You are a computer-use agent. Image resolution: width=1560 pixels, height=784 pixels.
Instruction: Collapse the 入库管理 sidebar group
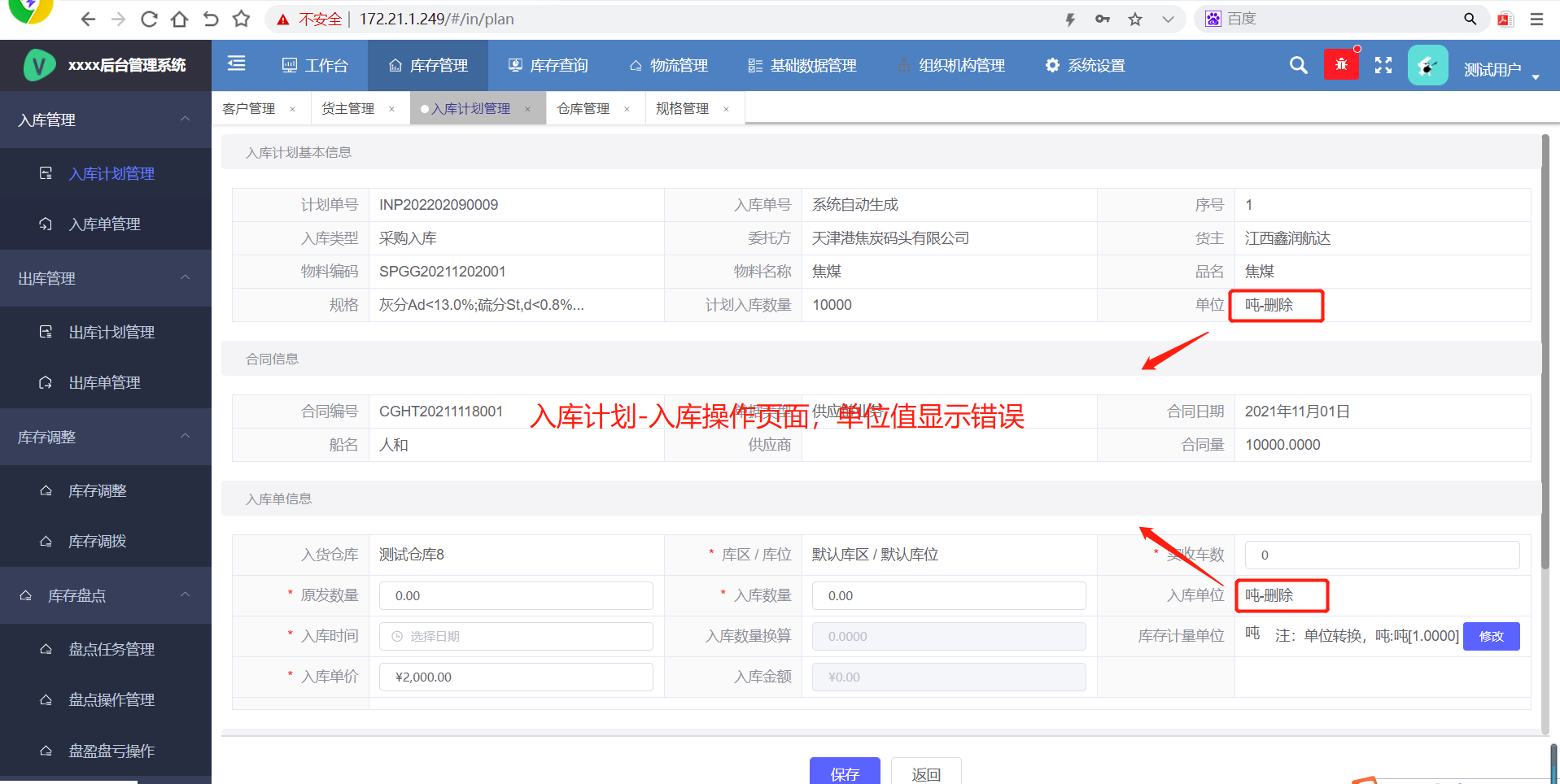[106, 120]
